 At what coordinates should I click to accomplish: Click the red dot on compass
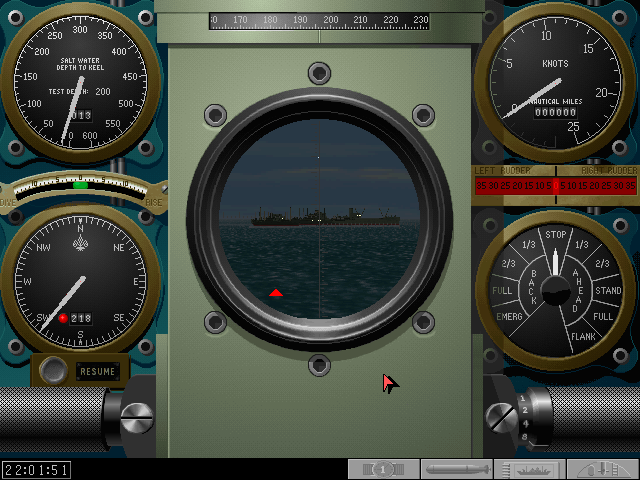click(62, 318)
